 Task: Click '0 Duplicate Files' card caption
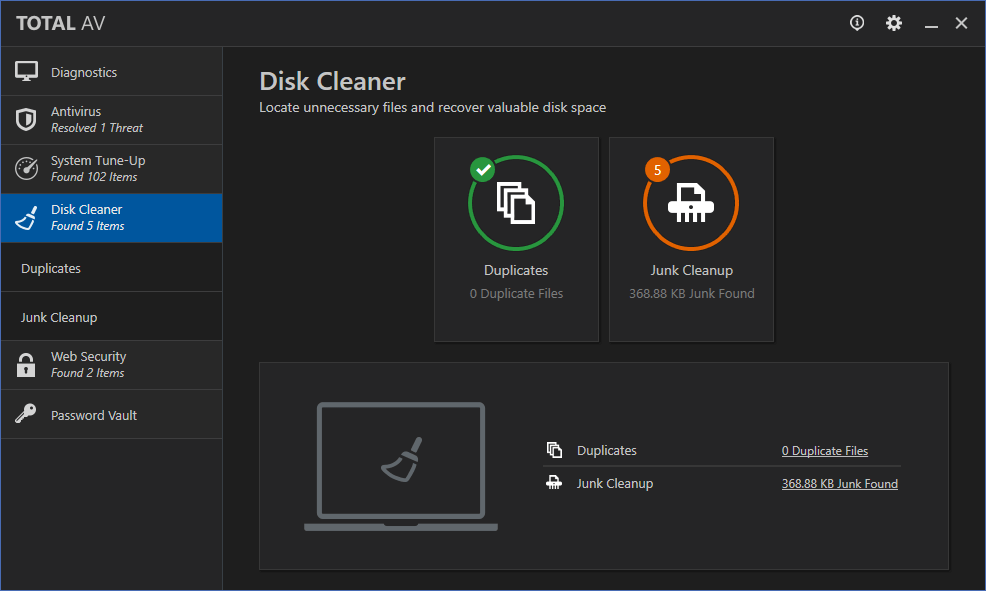pos(516,294)
